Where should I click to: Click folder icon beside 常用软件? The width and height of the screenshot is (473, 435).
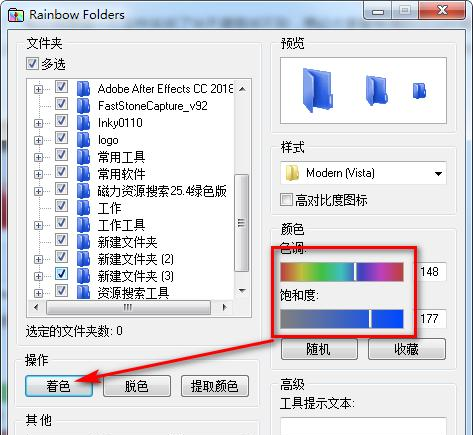click(x=83, y=174)
